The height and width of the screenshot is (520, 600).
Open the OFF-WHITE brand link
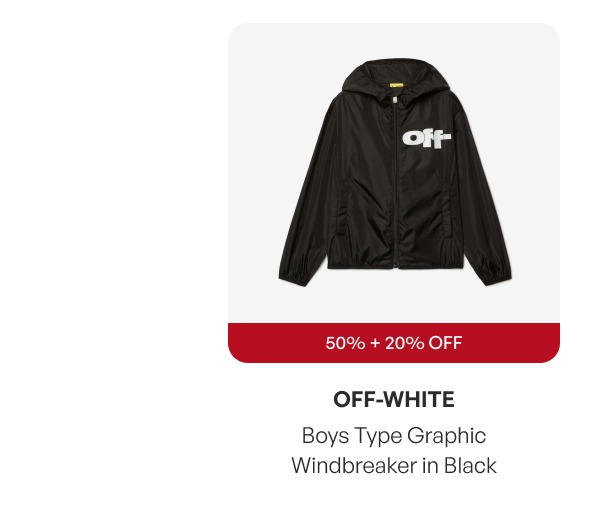[394, 399]
